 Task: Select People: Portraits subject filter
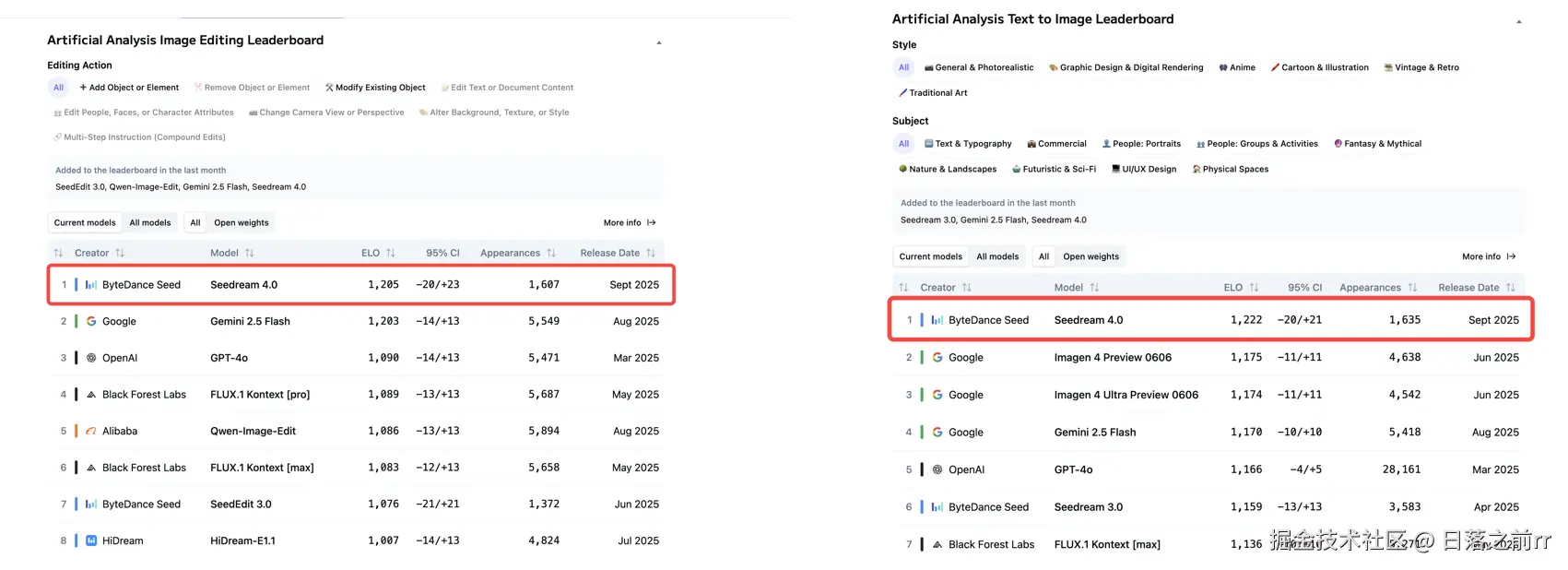pyautogui.click(x=1141, y=144)
